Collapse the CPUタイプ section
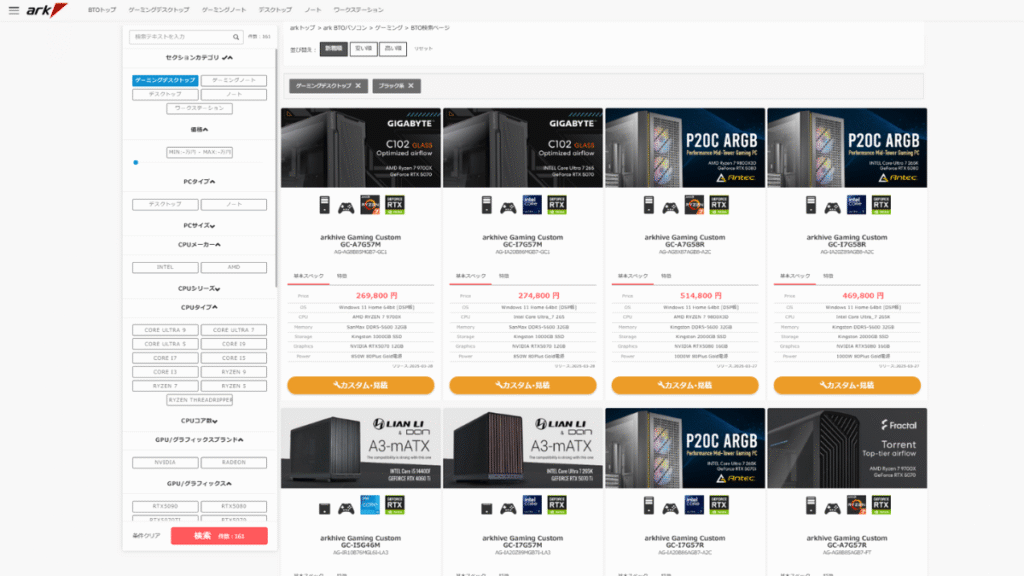1024x576 pixels. [199, 307]
